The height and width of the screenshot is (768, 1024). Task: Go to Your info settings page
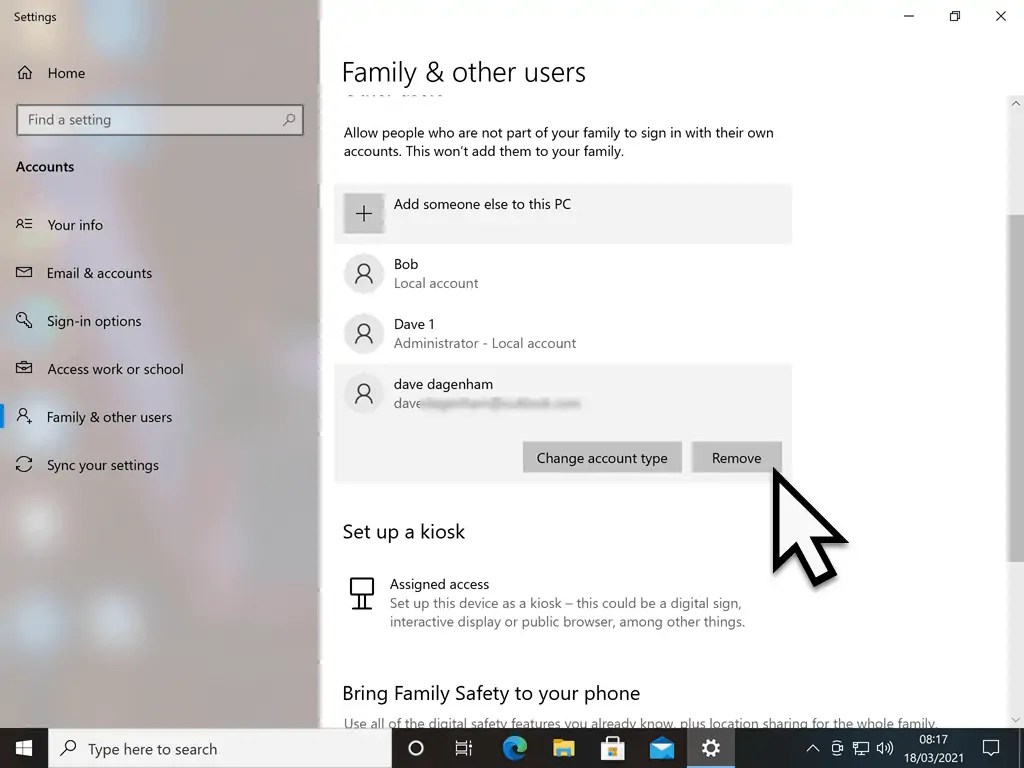[75, 225]
